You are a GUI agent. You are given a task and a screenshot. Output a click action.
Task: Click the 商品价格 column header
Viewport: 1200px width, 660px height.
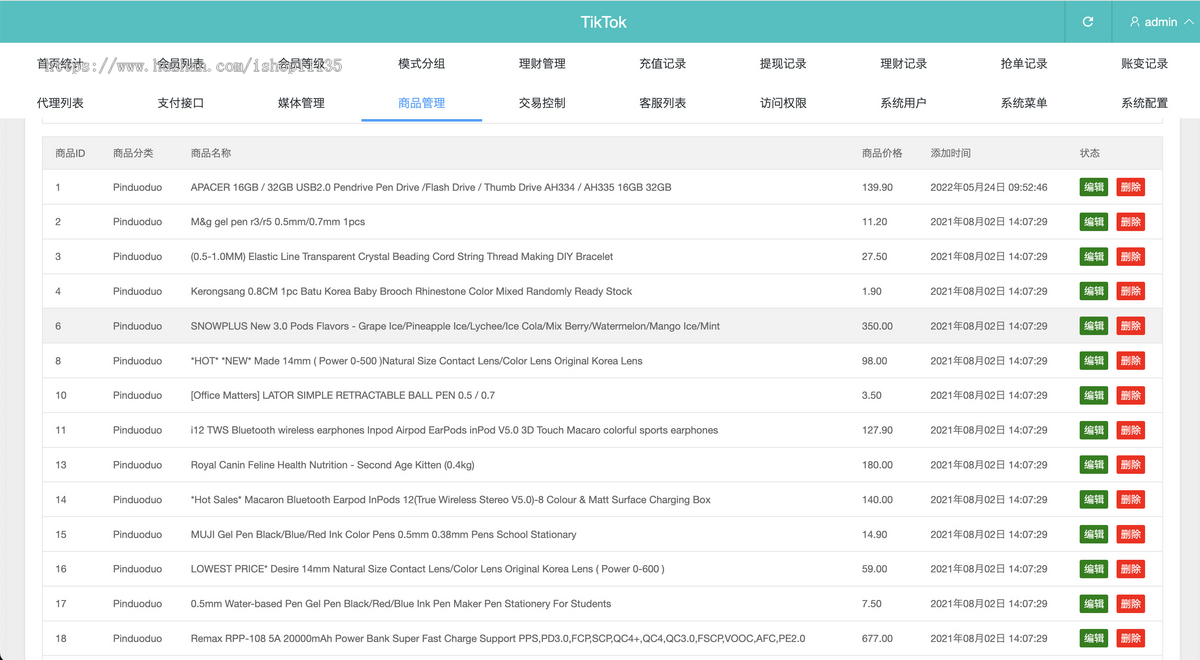point(882,153)
